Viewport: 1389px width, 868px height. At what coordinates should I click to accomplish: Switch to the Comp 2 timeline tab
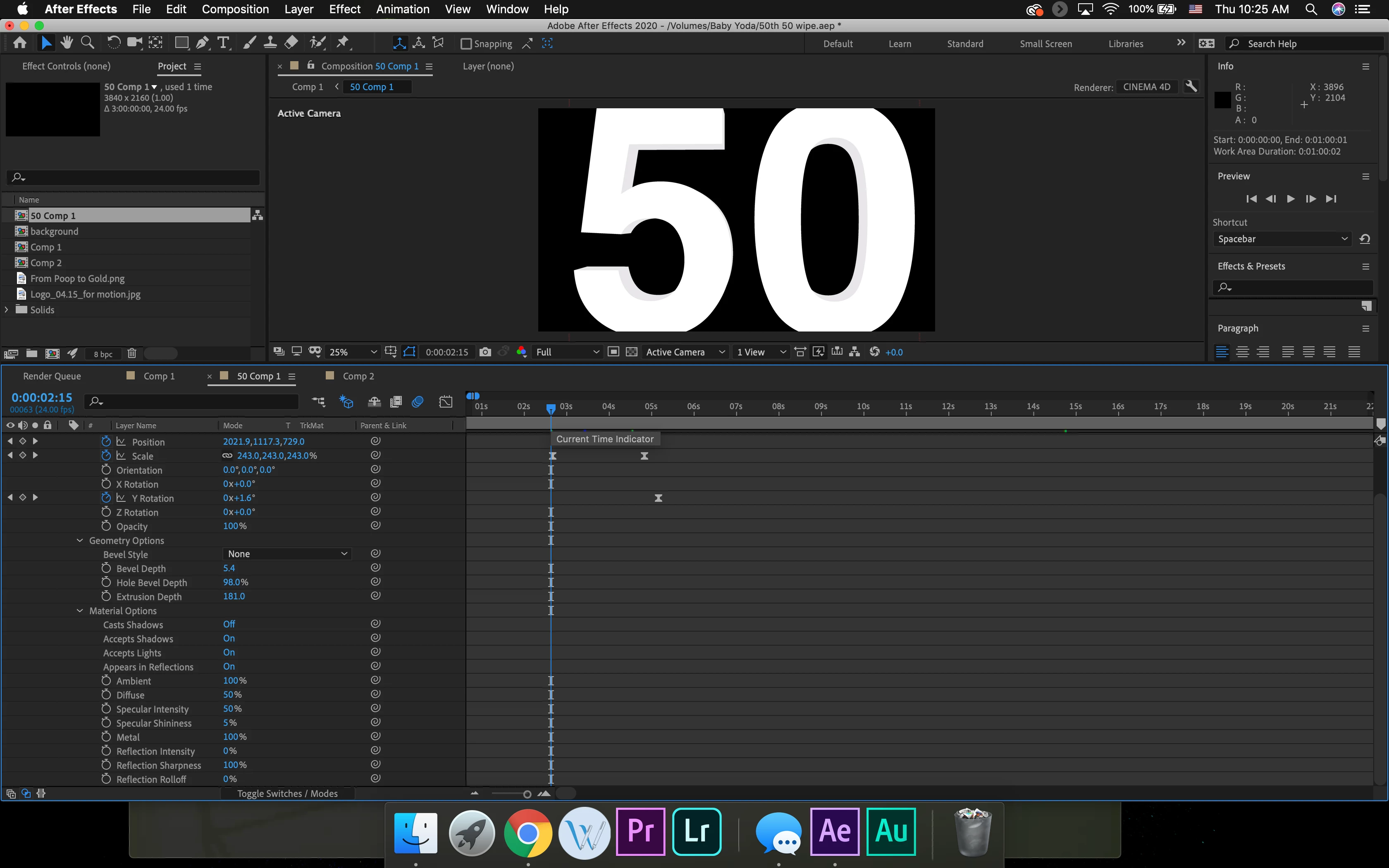click(x=358, y=376)
